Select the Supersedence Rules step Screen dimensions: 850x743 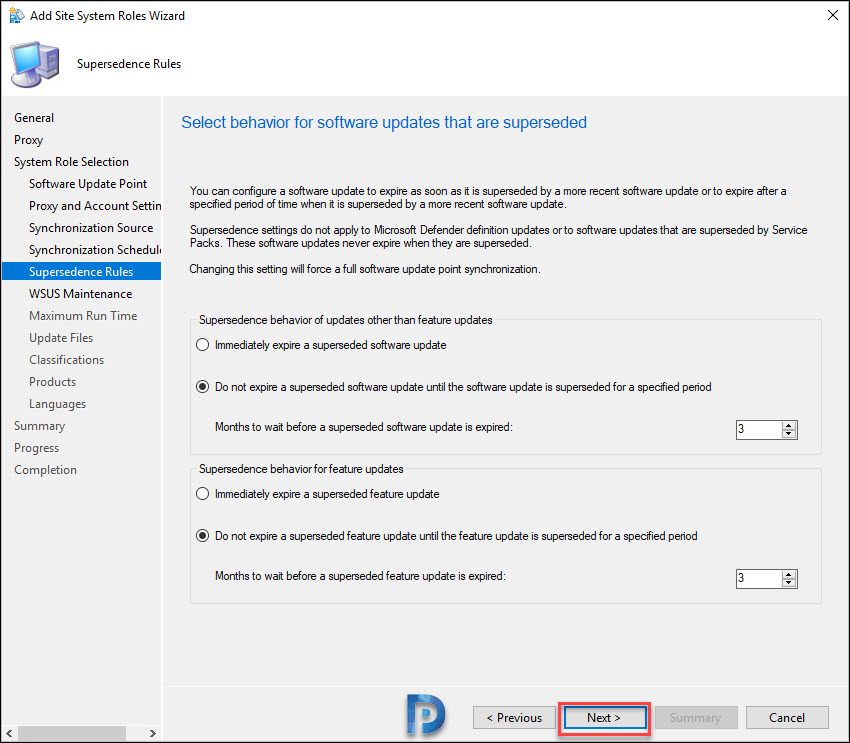81,272
